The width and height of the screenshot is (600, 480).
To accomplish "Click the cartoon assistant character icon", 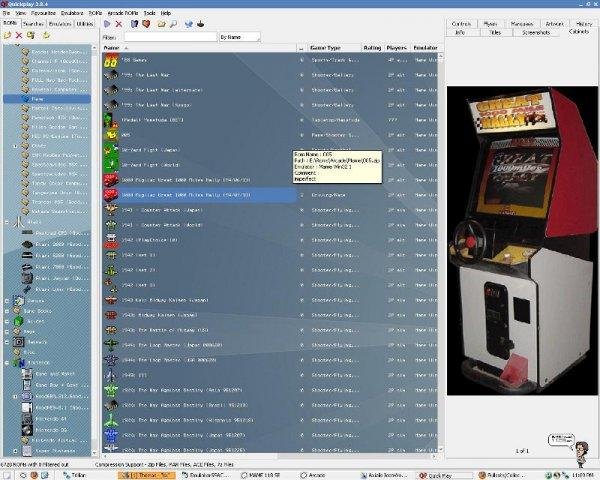I will pyautogui.click(x=581, y=454).
